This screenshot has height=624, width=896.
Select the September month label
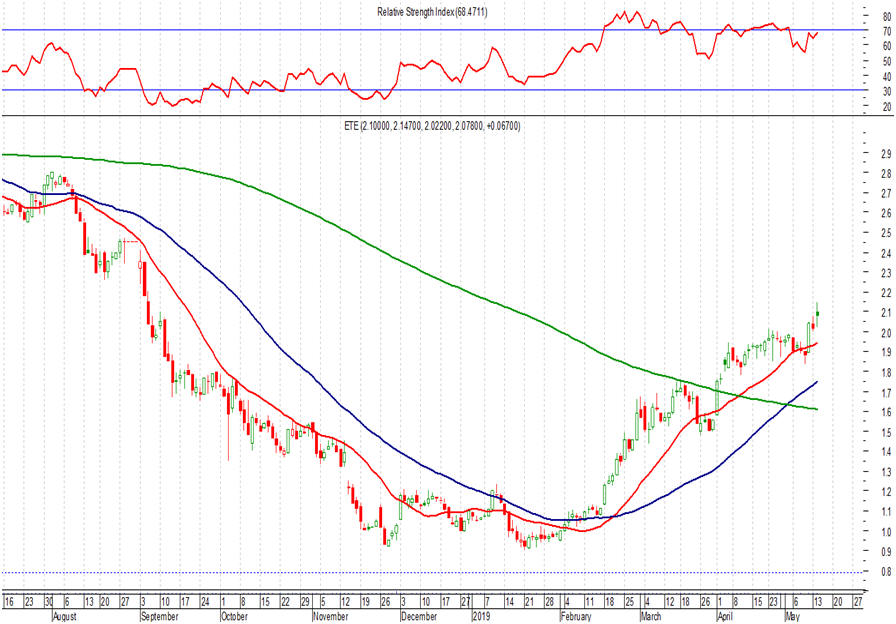pyautogui.click(x=159, y=617)
